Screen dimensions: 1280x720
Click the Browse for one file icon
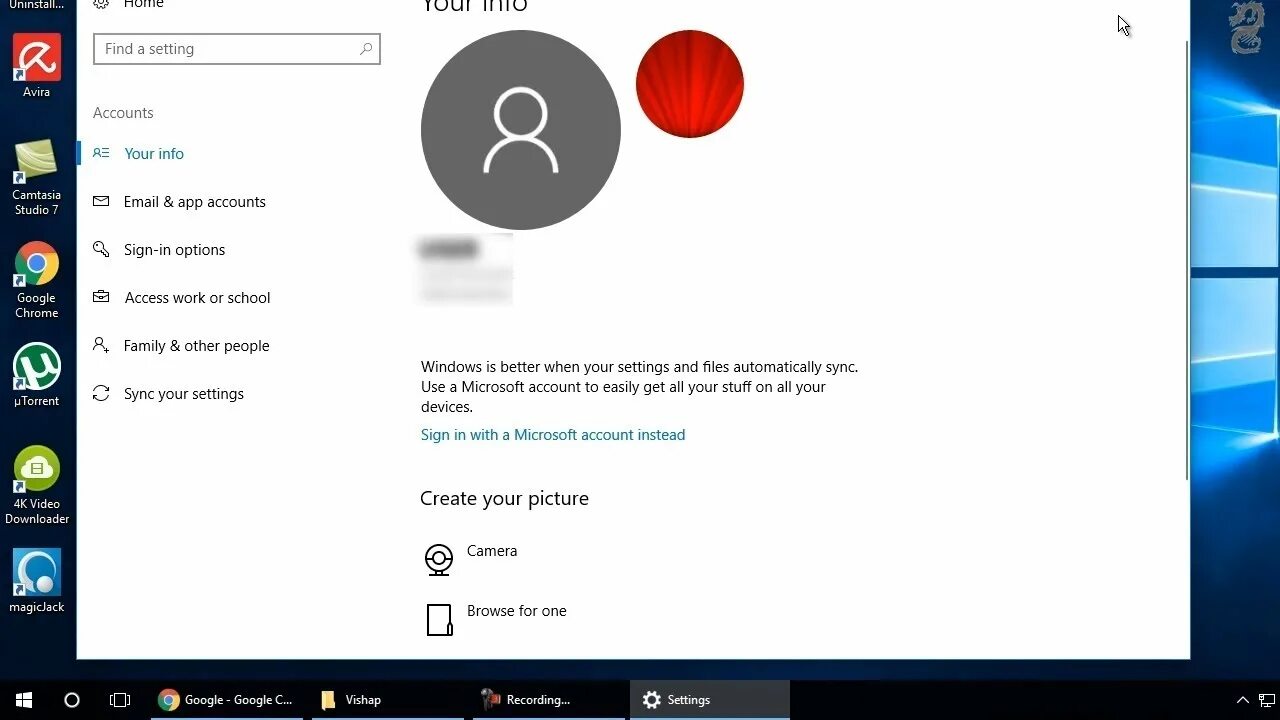[x=439, y=620]
